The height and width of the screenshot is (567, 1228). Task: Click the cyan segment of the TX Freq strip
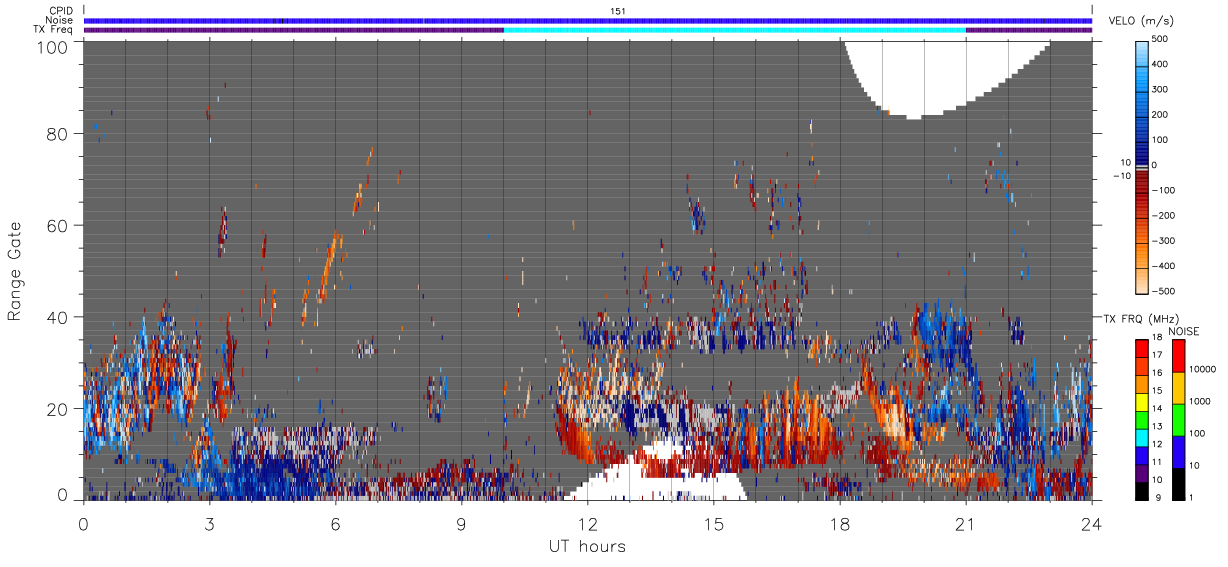[735, 30]
